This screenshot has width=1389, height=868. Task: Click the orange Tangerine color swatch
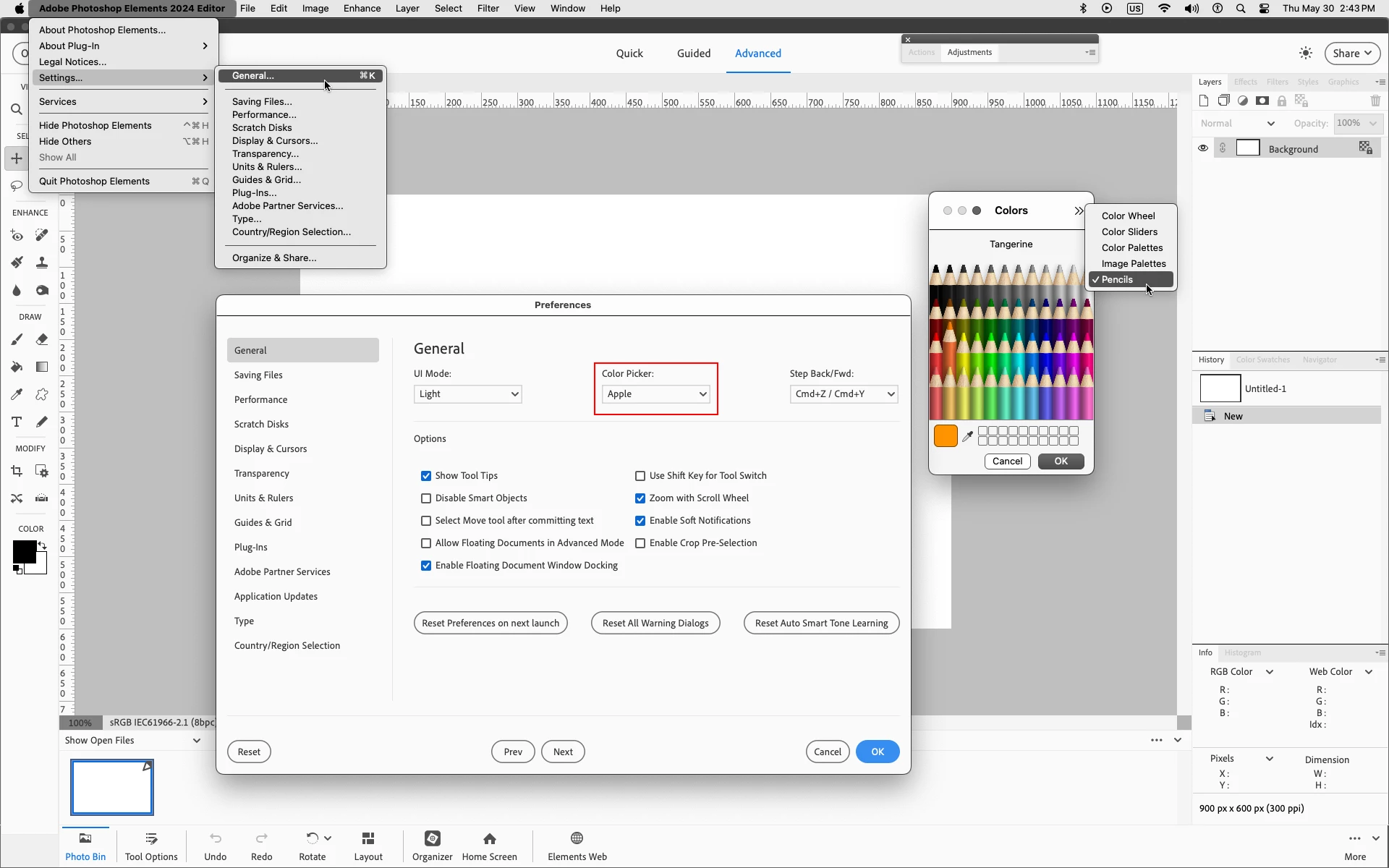[x=946, y=436]
